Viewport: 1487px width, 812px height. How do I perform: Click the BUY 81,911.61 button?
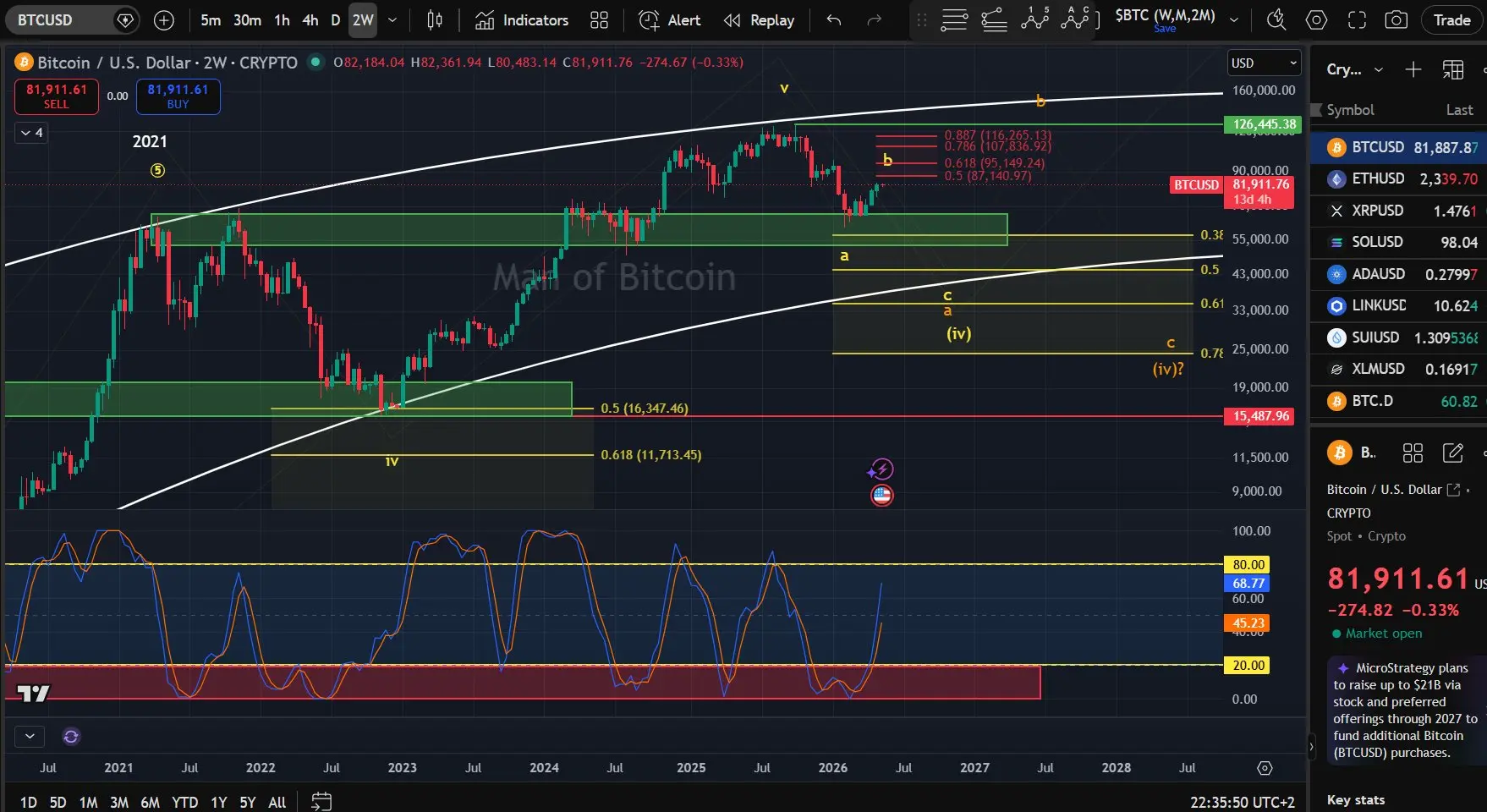178,96
